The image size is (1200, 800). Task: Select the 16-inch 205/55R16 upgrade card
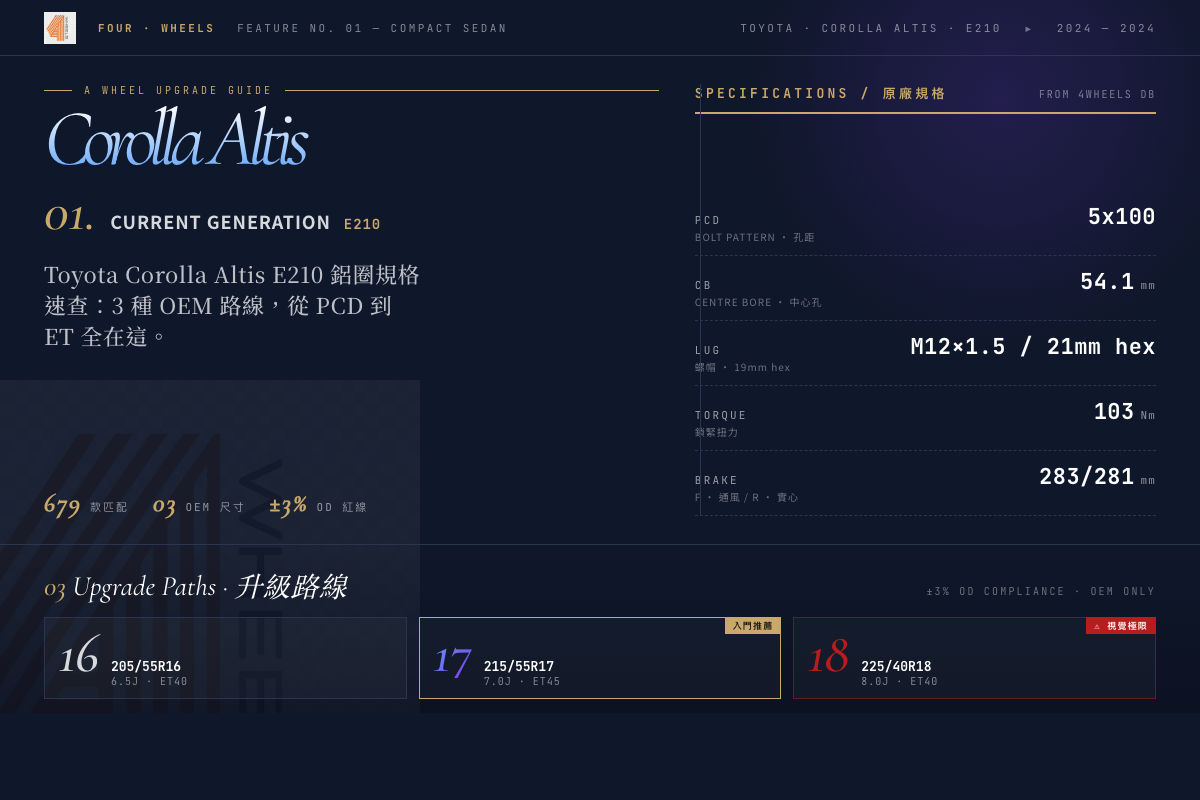(x=225, y=658)
